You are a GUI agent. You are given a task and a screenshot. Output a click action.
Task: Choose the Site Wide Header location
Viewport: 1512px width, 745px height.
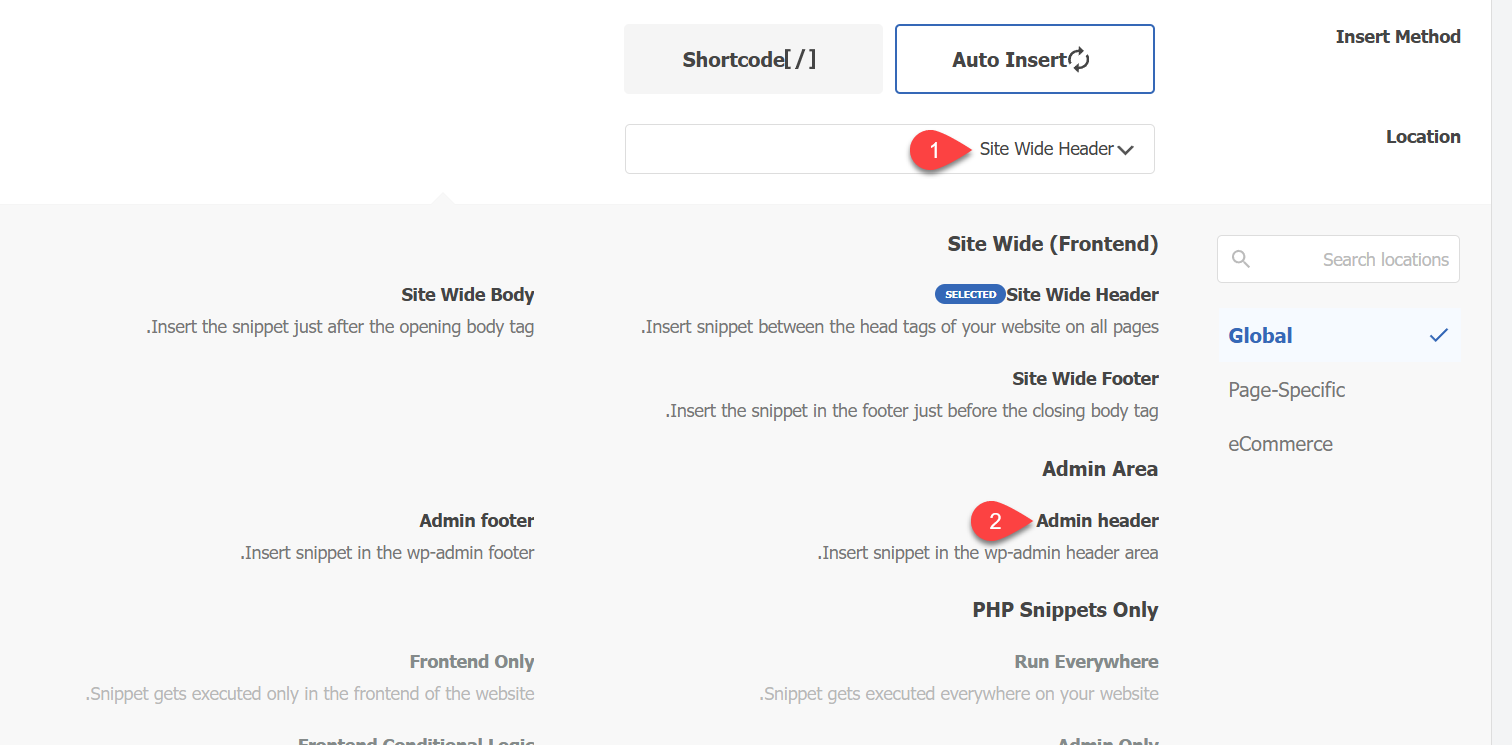(x=1082, y=295)
